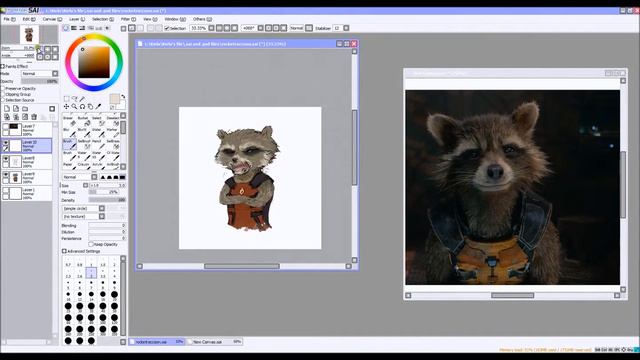Open the Filter menu
The width and height of the screenshot is (640, 360).
(x=128, y=19)
